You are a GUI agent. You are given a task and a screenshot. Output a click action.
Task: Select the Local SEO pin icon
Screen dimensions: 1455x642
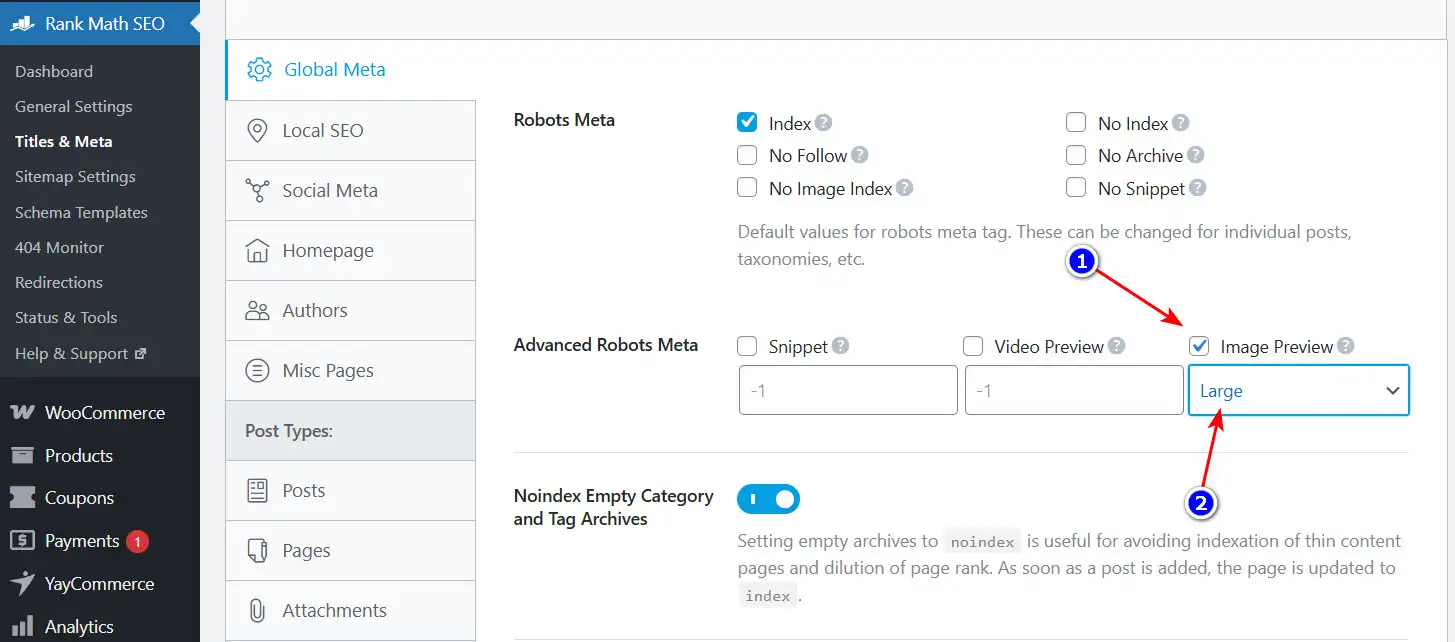(258, 130)
